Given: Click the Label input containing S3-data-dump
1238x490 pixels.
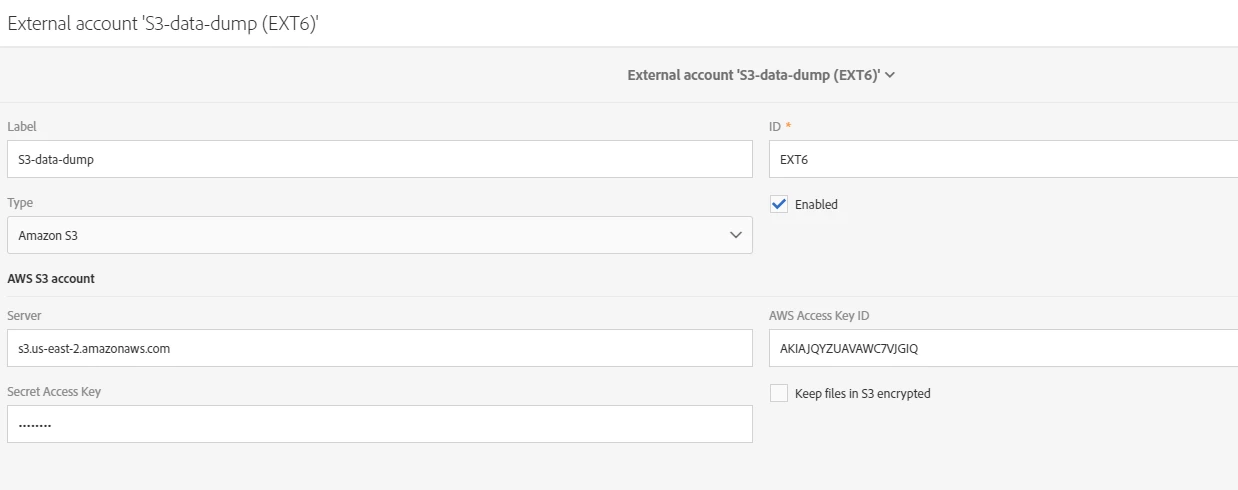Looking at the screenshot, I should 379,159.
